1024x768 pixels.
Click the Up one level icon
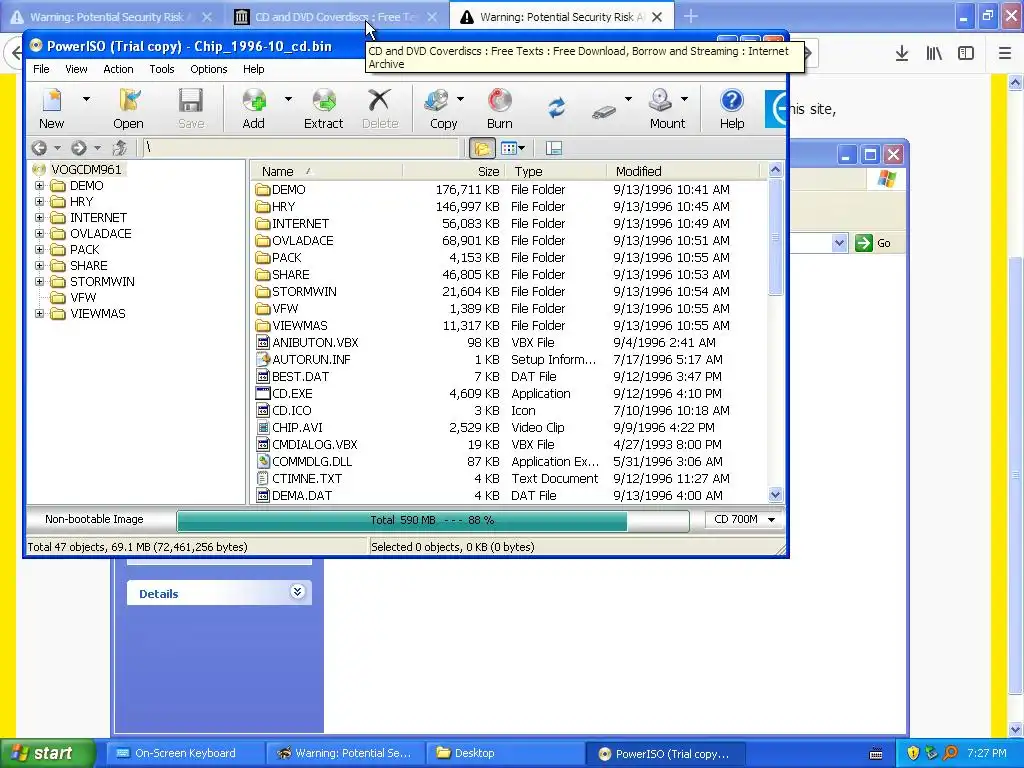120,148
